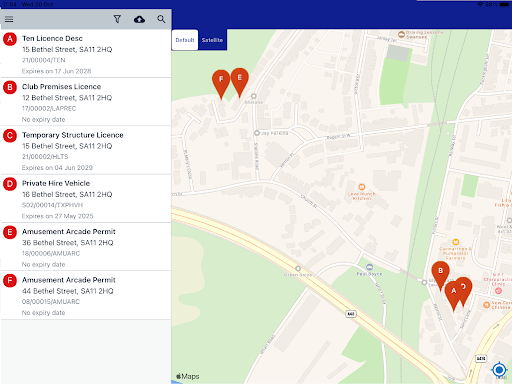This screenshot has width=512, height=384.
Task: Tap the cloud upload icon
Action: coord(139,19)
